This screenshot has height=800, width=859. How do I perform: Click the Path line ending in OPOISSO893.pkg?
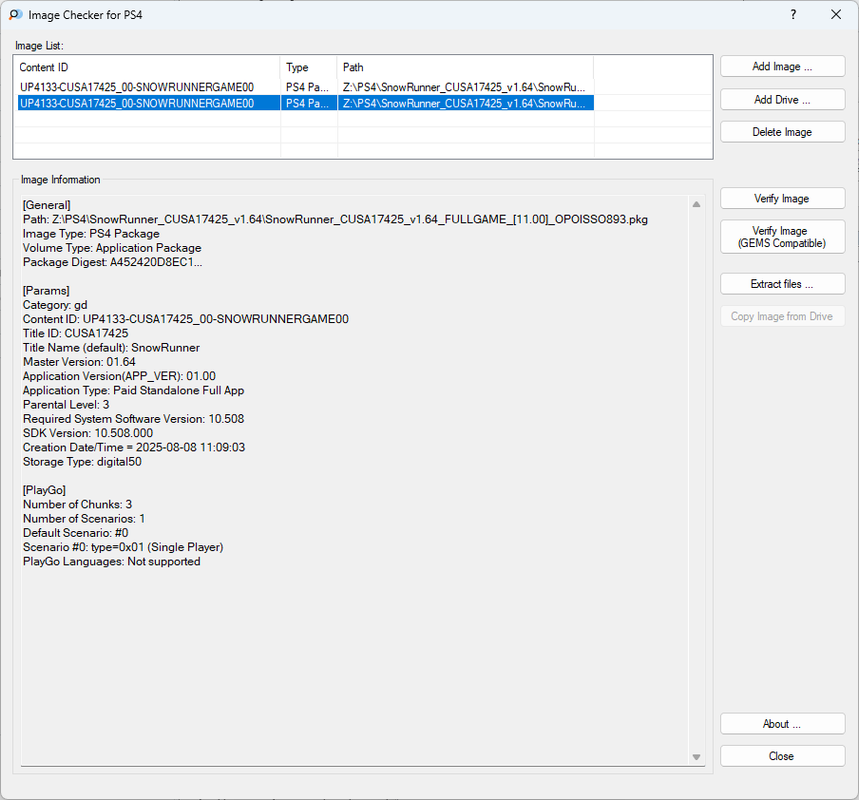335,219
